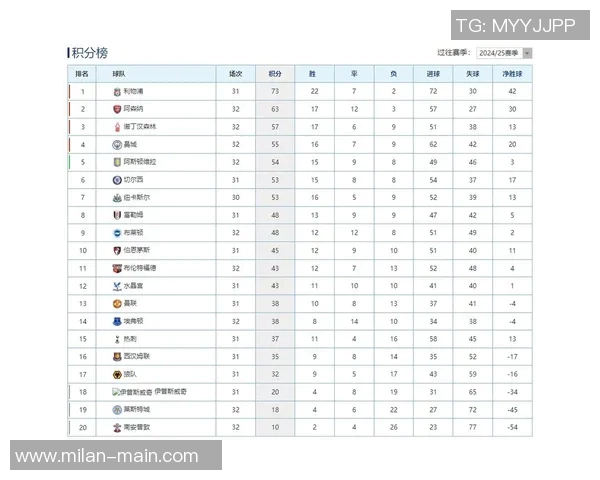The image size is (600, 480).
Task: Select the Chelsea (切尔西) club badge
Action: tap(116, 179)
